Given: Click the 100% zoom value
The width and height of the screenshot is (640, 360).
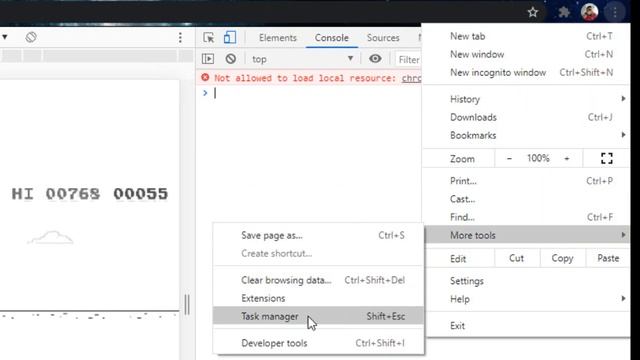Looking at the screenshot, I should [x=538, y=158].
